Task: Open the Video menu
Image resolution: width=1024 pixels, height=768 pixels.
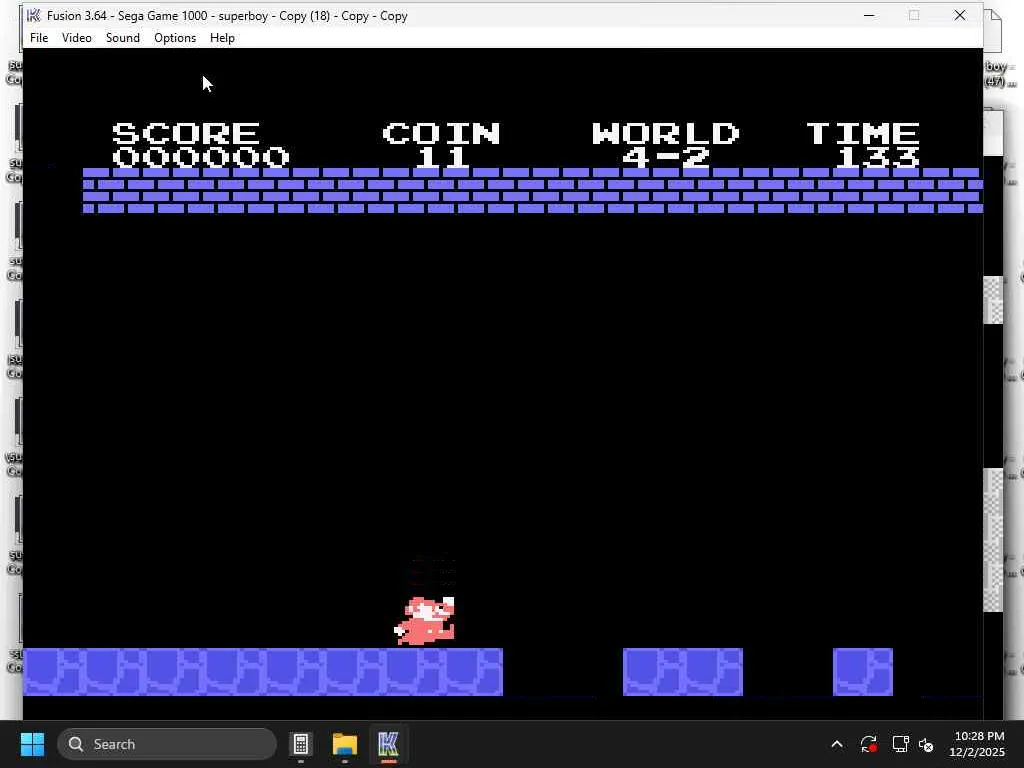Action: [x=76, y=38]
